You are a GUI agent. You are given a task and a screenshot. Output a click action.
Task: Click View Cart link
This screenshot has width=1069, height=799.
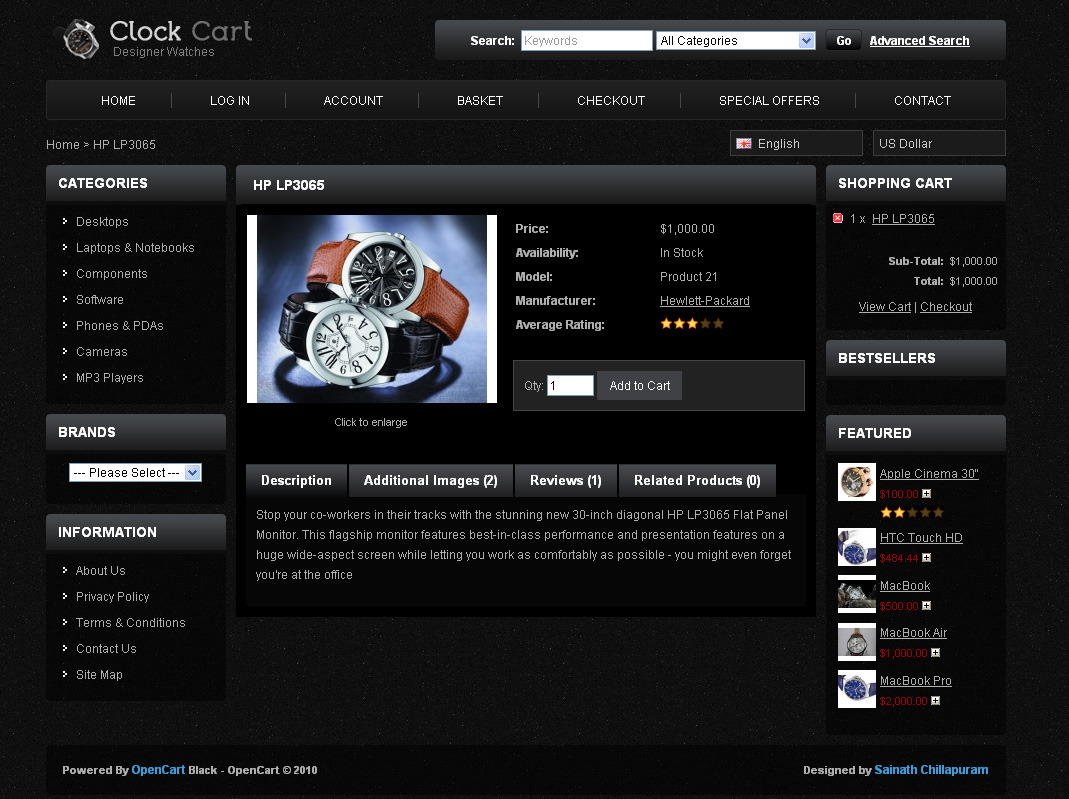[x=884, y=307]
